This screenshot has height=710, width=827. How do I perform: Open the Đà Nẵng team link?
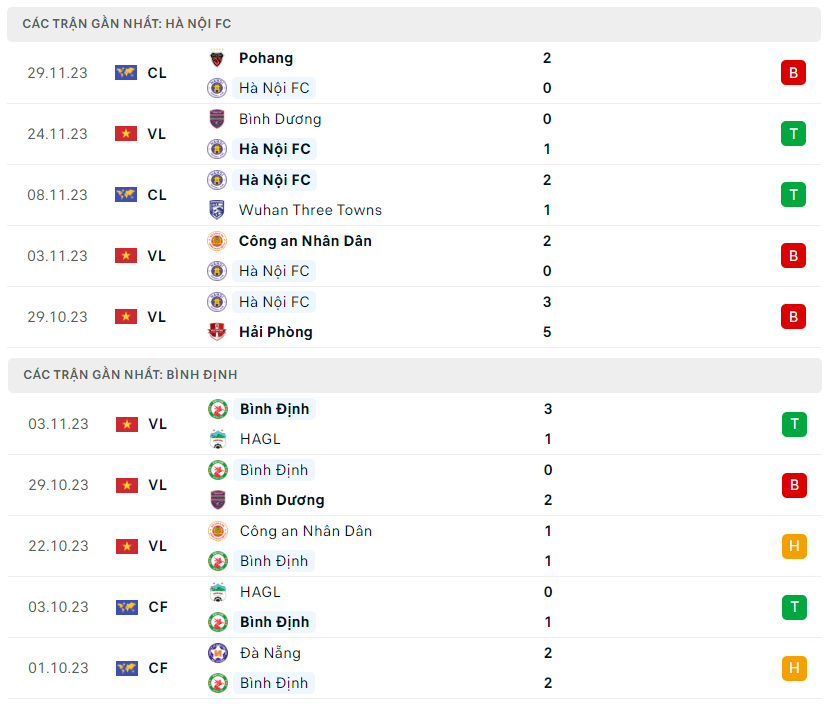(x=270, y=653)
